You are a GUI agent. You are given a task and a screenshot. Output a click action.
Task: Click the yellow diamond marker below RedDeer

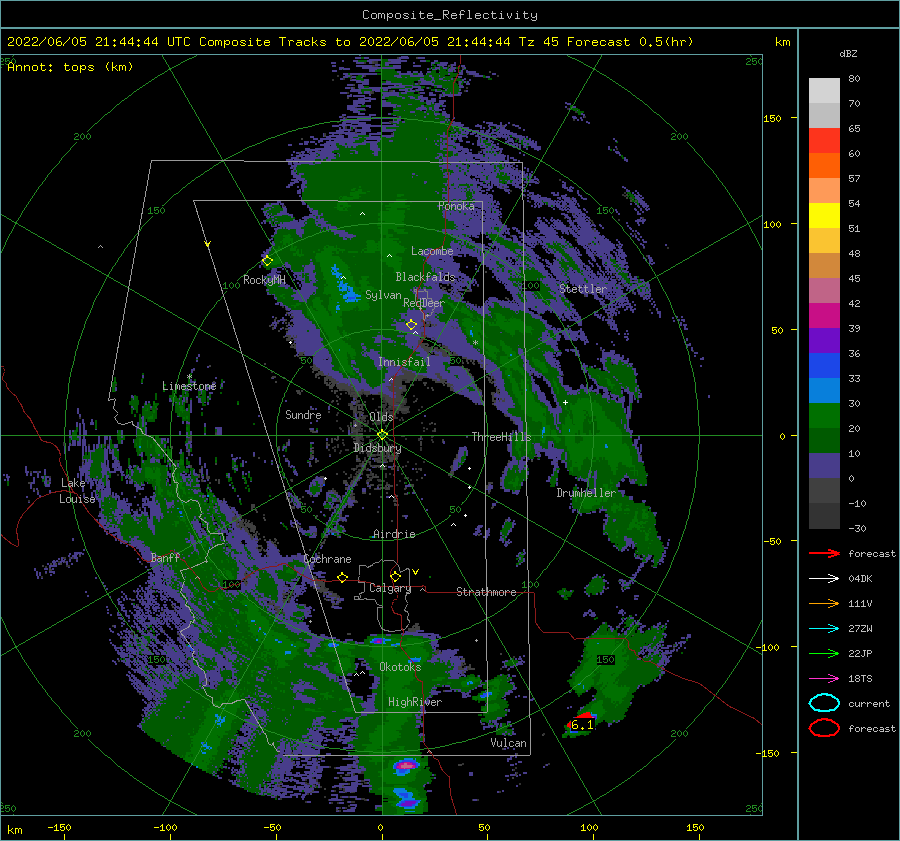coord(411,325)
